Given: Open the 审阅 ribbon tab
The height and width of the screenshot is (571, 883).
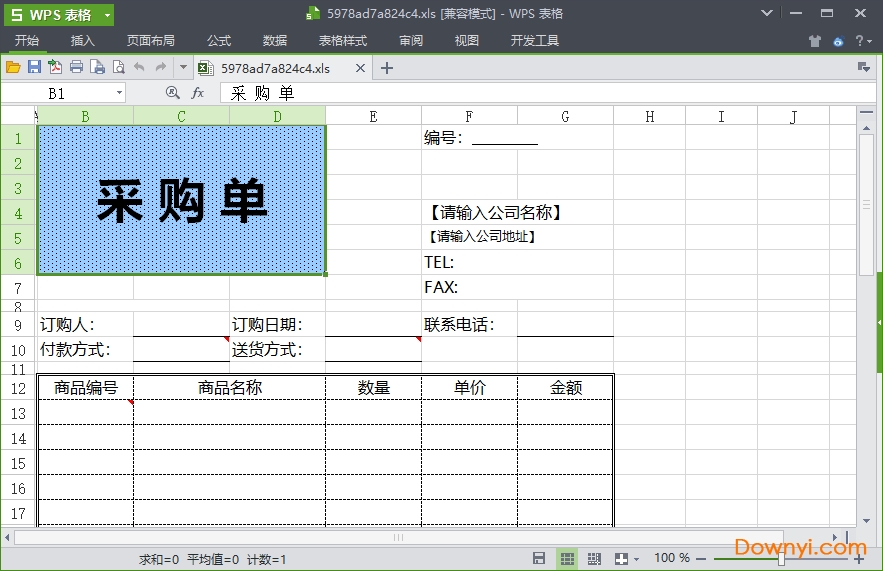Looking at the screenshot, I should click(411, 41).
